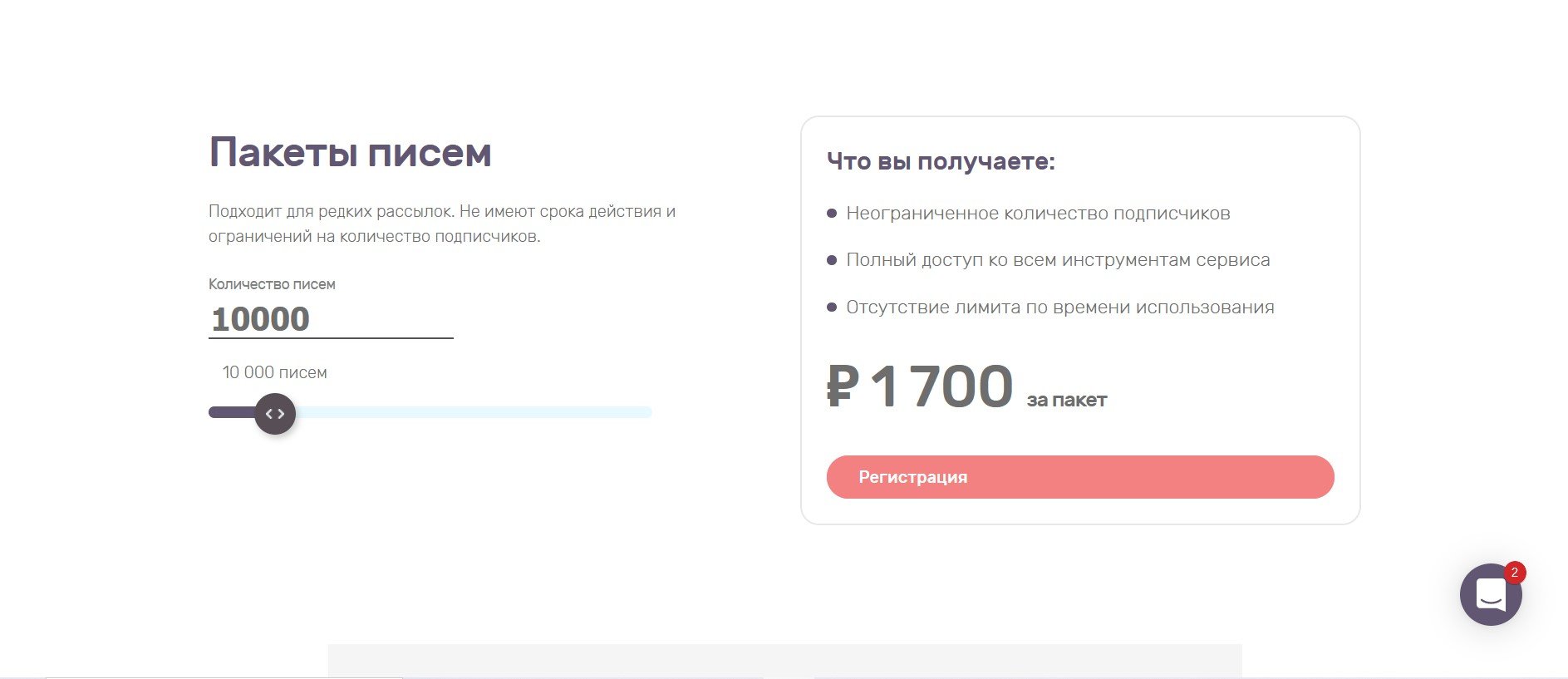The height and width of the screenshot is (679, 1568).
Task: Click the ruble currency symbol
Action: [x=843, y=387]
